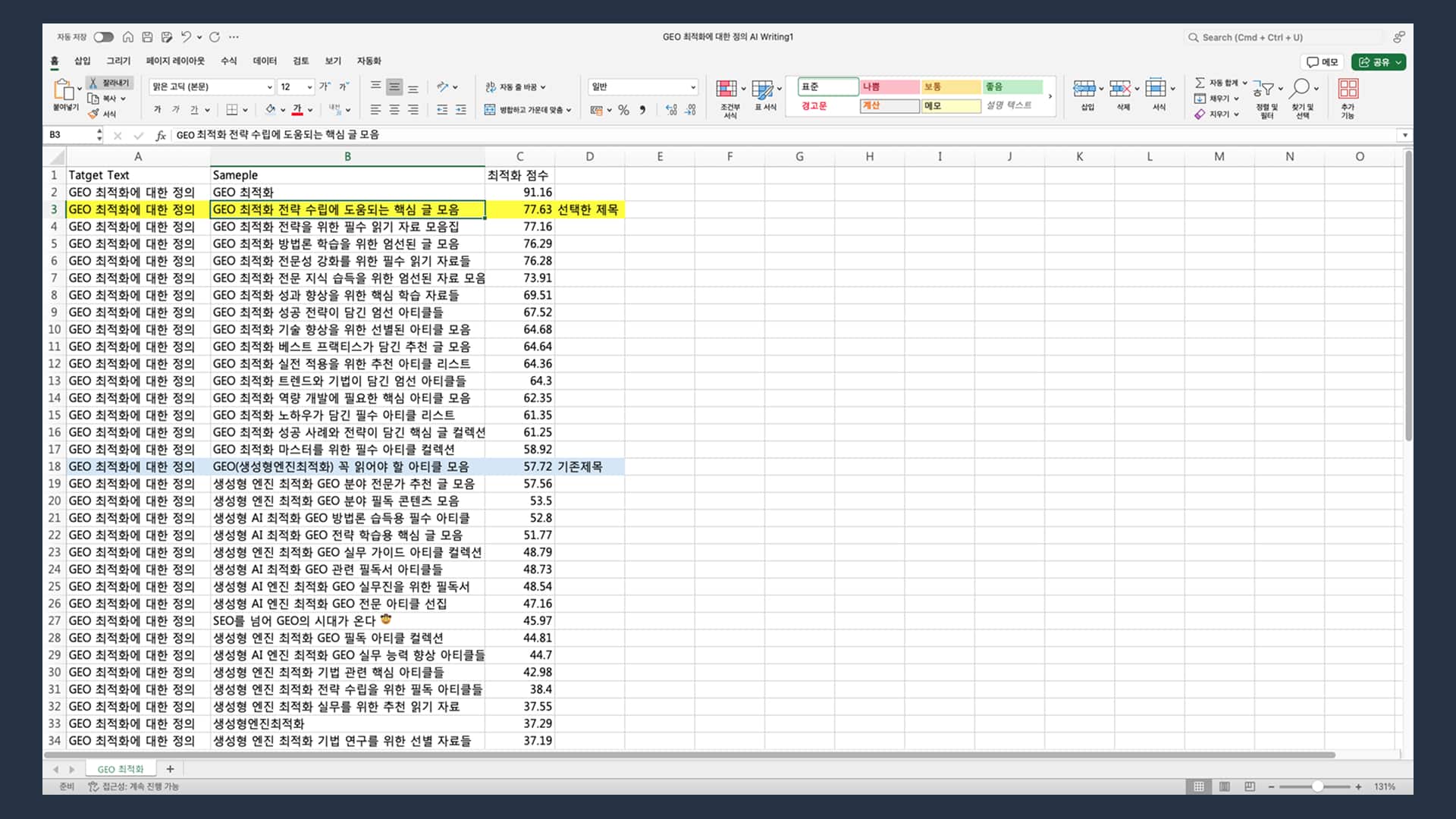The image size is (1456, 819).
Task: Switch to the 데이터 ribbon tab
Action: click(x=264, y=61)
